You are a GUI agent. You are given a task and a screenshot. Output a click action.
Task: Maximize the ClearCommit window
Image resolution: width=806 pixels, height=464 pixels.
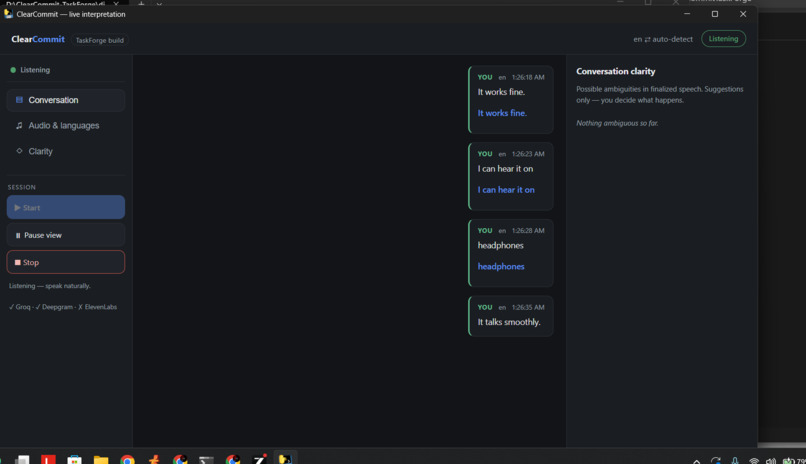coord(715,14)
